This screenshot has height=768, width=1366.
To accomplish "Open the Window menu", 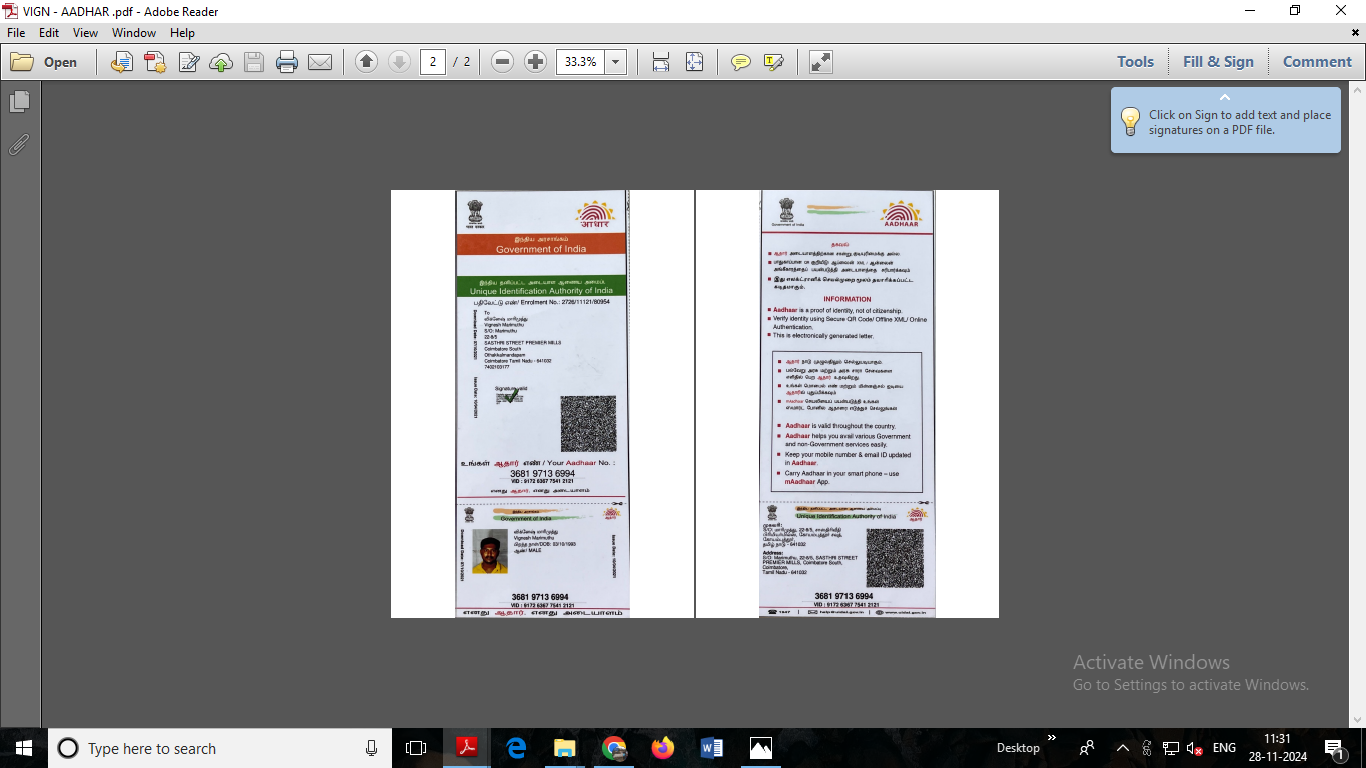I will pyautogui.click(x=134, y=33).
